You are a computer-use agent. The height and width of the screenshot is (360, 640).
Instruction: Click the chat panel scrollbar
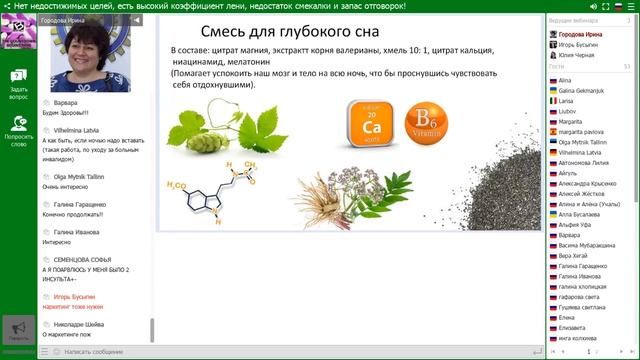click(152, 330)
